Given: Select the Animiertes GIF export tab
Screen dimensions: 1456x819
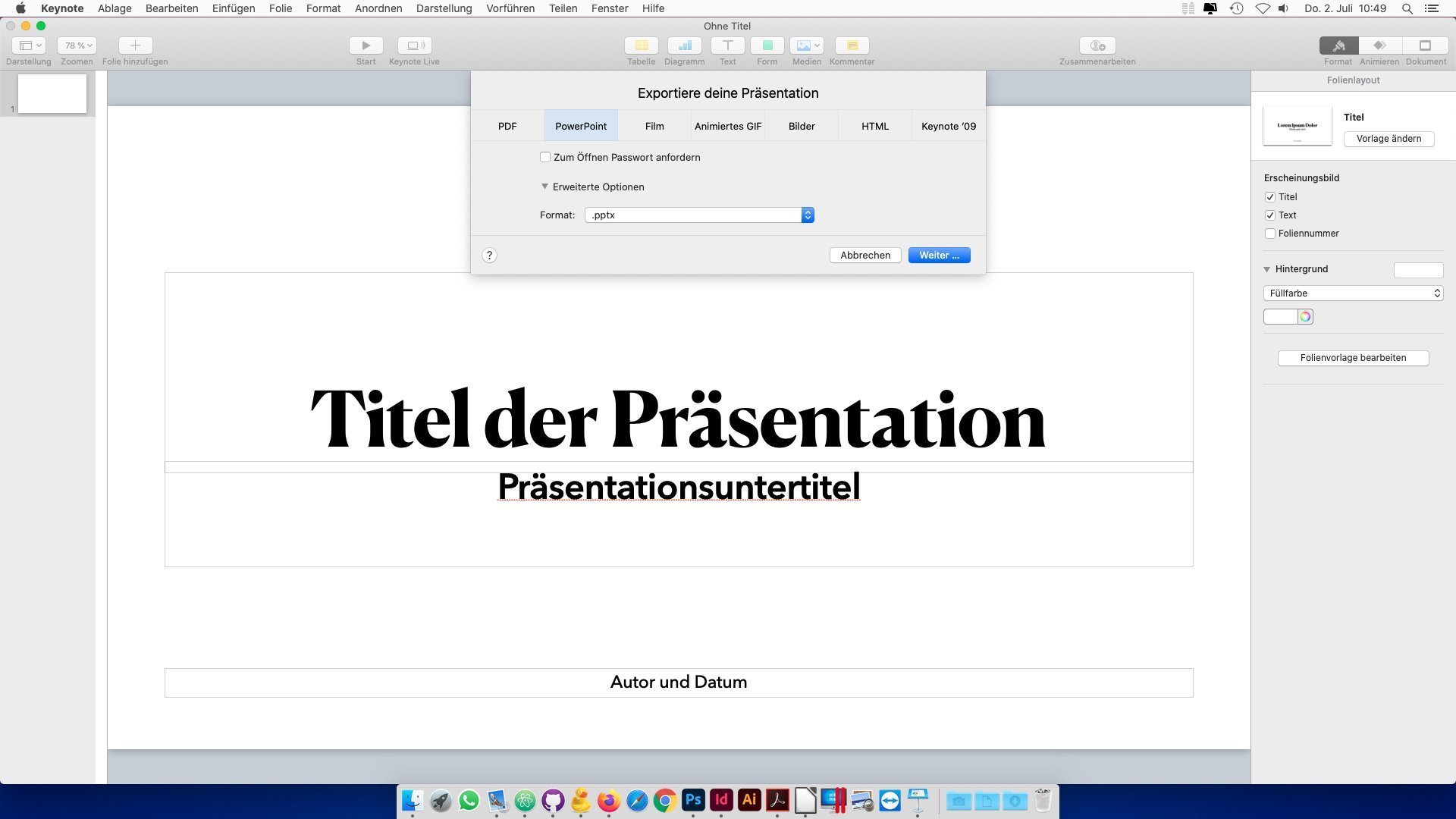Looking at the screenshot, I should pyautogui.click(x=728, y=126).
